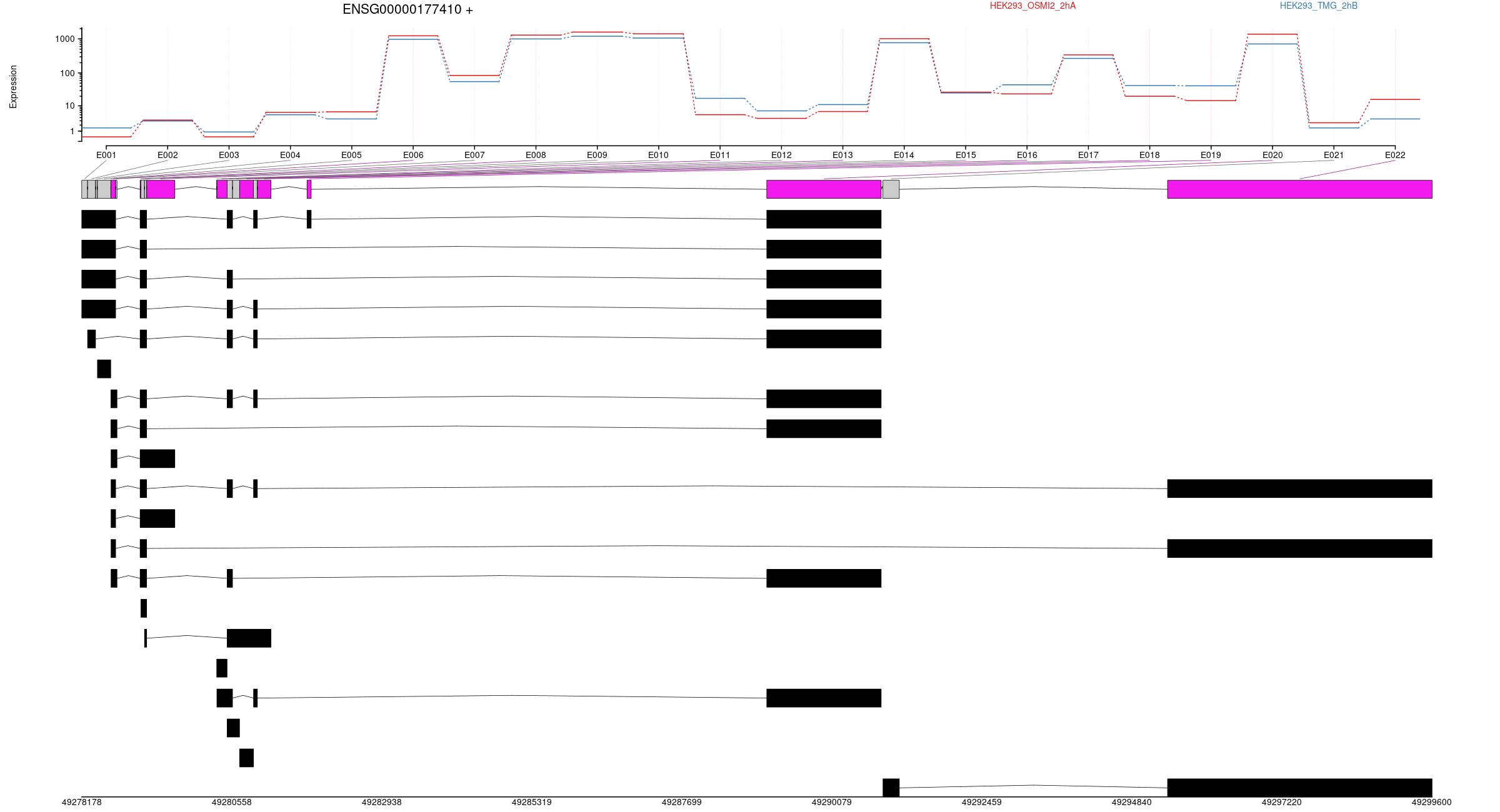Click the E017 exon bin label
This screenshot has height=812, width=1500.
1088,155
